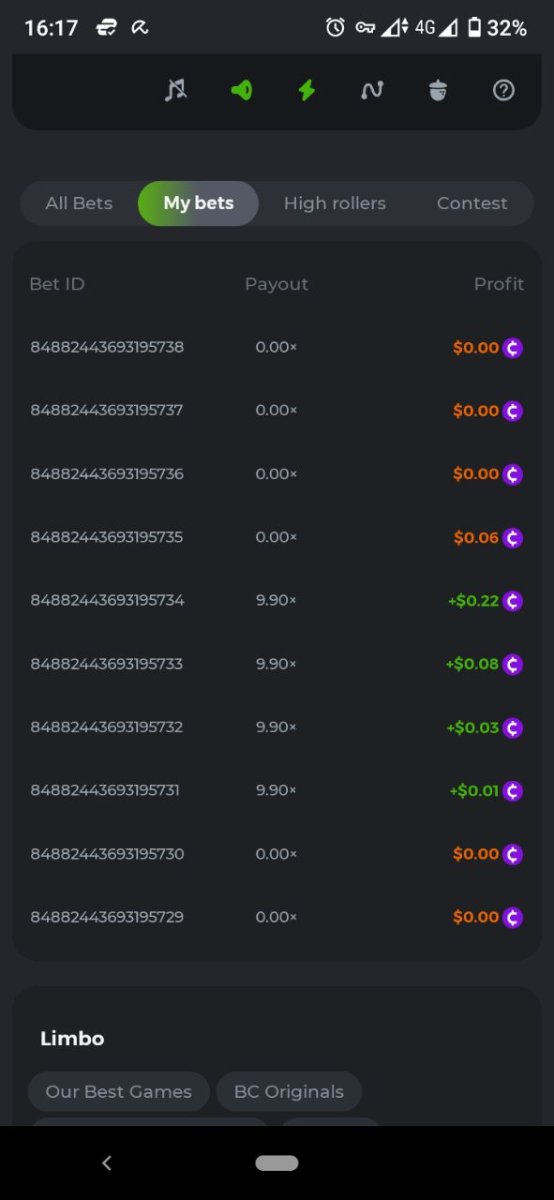Click coin icon next to $0.06 profit
The height and width of the screenshot is (1200, 554).
[x=513, y=538]
